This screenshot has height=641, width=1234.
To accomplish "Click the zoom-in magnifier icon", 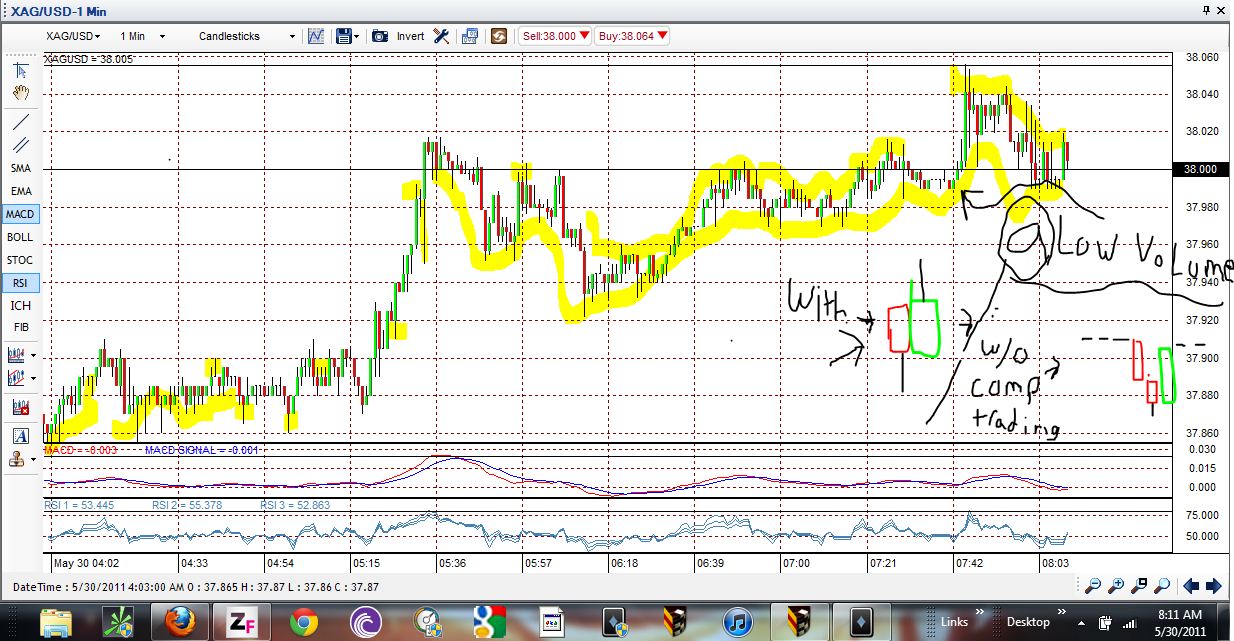I will tap(1117, 585).
